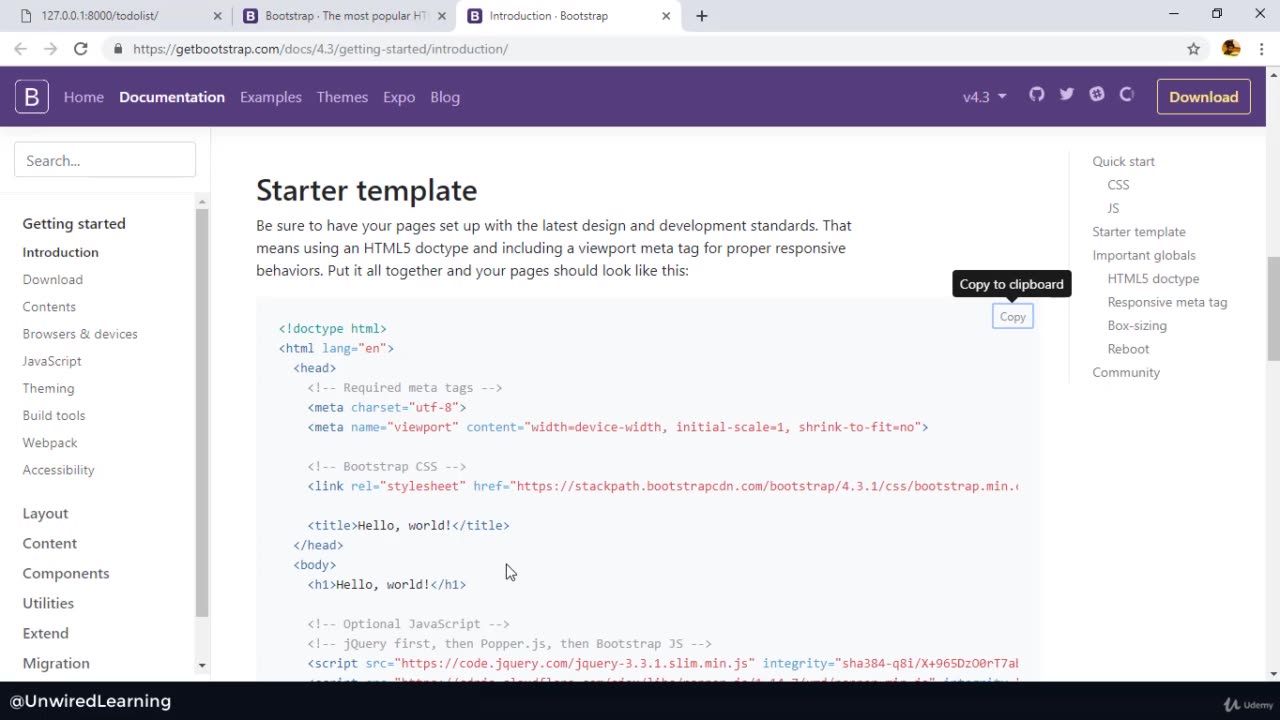The height and width of the screenshot is (720, 1280).
Task: Open the Chrome profile avatar
Action: [1231, 48]
